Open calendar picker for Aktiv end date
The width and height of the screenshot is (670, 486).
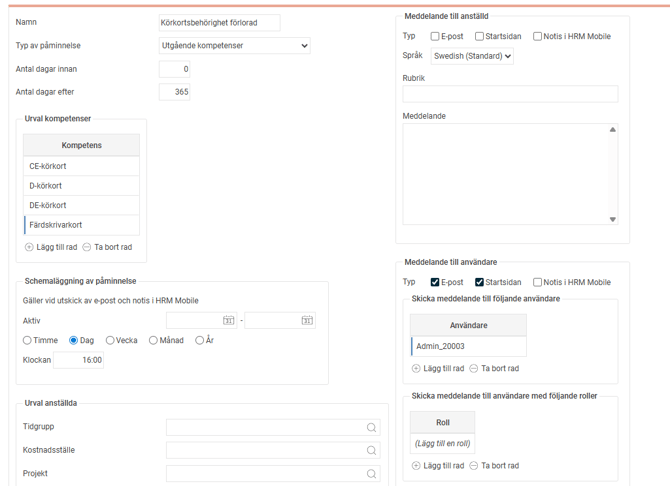click(x=307, y=321)
